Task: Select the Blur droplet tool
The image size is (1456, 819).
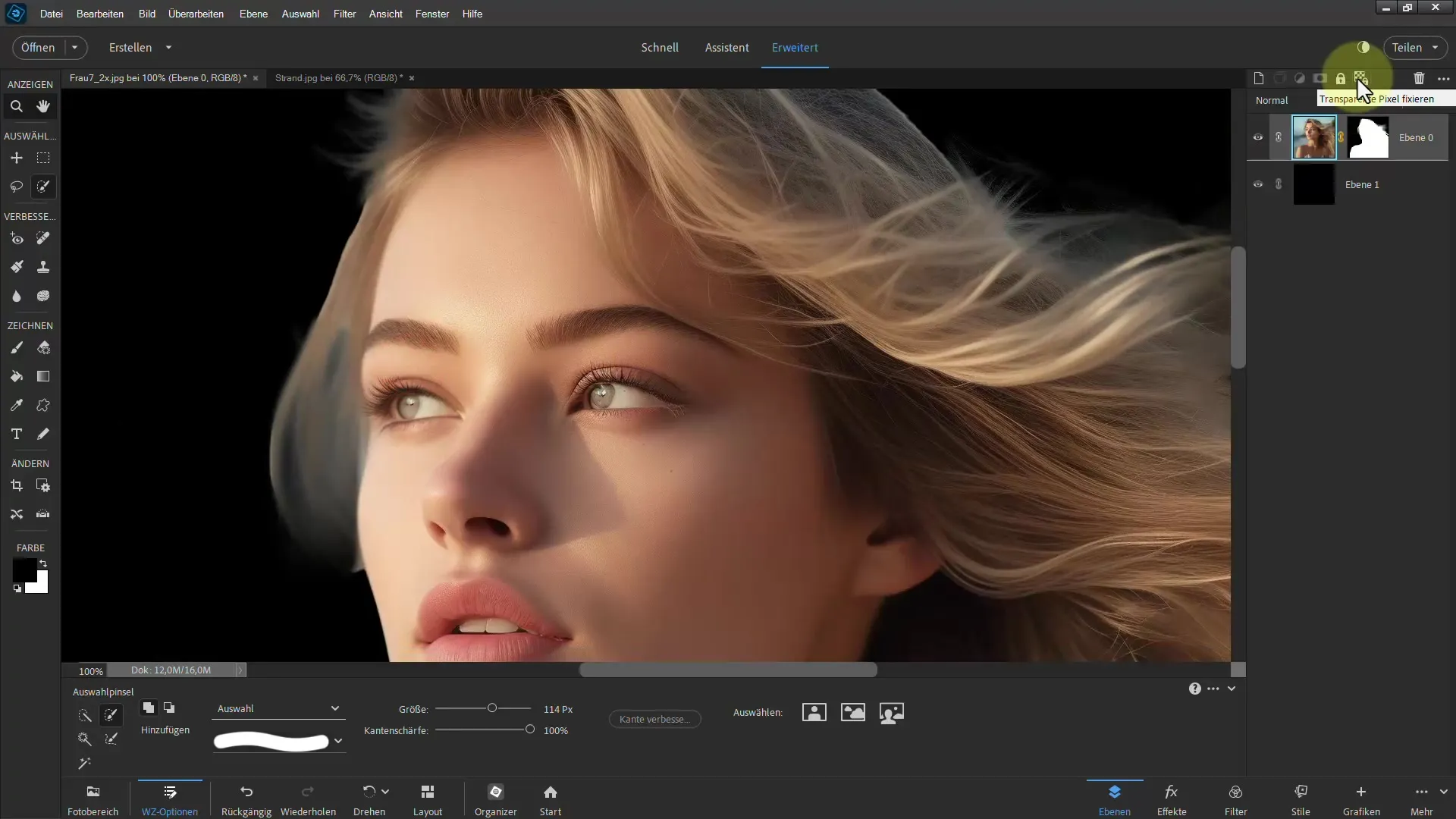Action: coord(16,296)
